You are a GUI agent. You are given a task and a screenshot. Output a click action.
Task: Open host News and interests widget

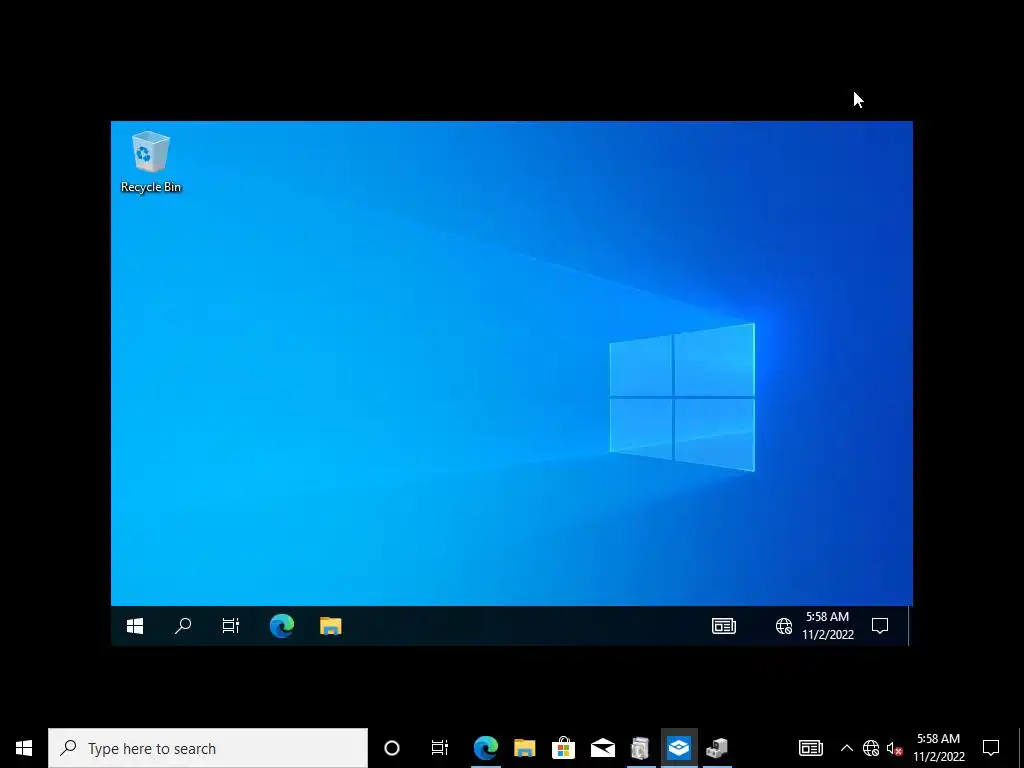pyautogui.click(x=810, y=748)
